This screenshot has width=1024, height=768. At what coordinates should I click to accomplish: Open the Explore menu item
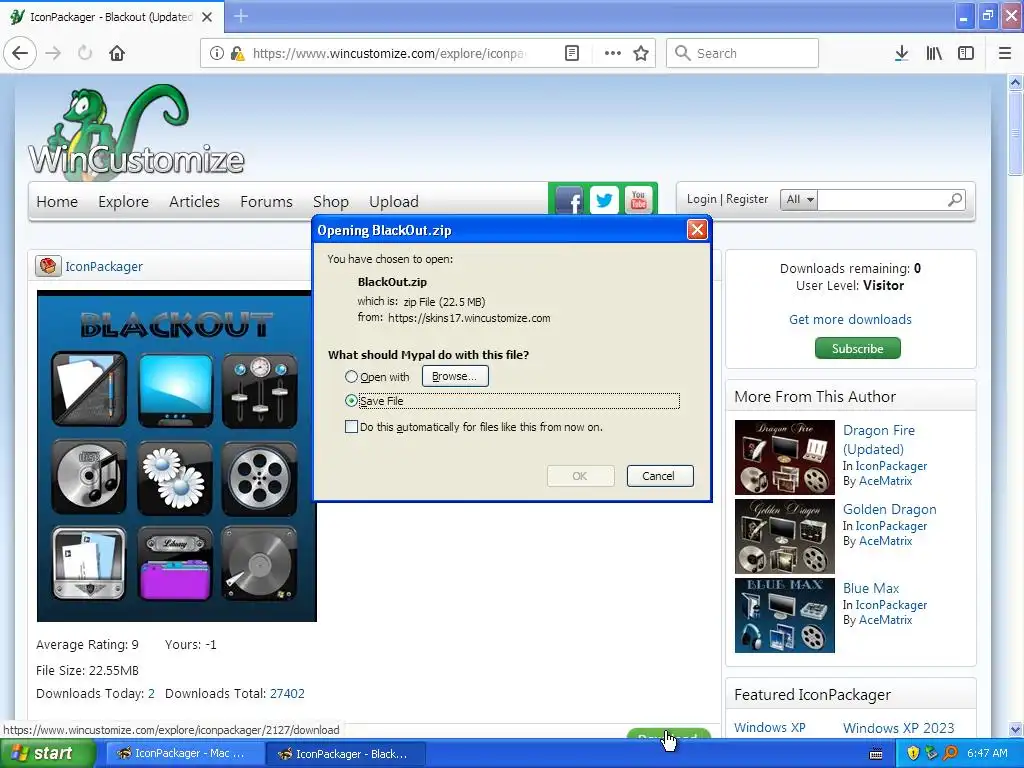click(x=123, y=202)
